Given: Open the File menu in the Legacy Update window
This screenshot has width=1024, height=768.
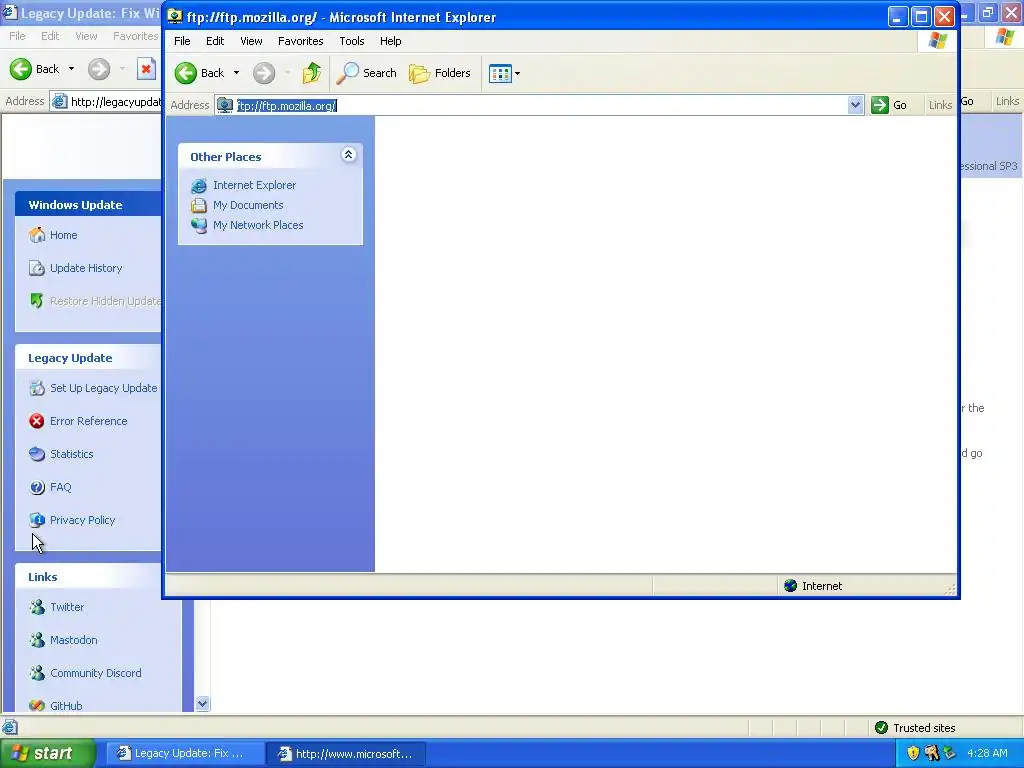Looking at the screenshot, I should (18, 36).
